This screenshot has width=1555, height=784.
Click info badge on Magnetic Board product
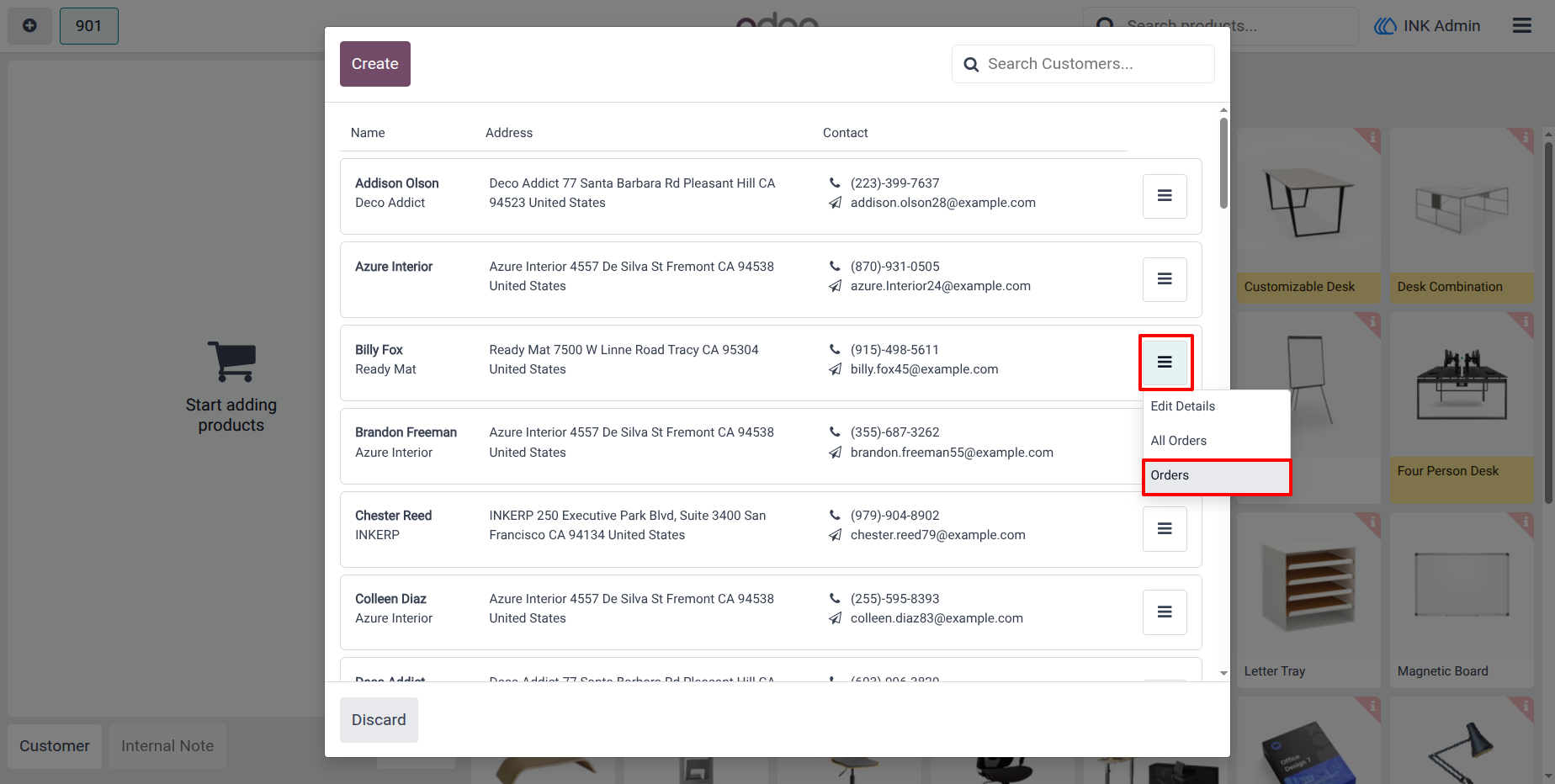click(x=1524, y=522)
